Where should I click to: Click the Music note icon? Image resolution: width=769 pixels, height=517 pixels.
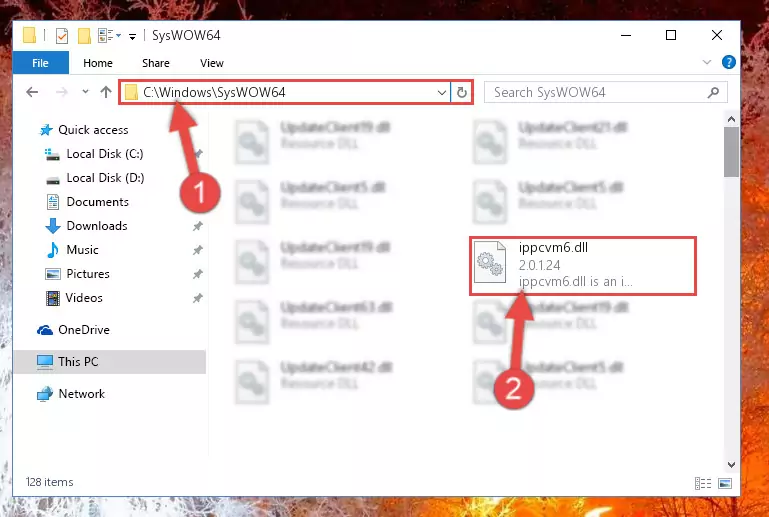52,250
